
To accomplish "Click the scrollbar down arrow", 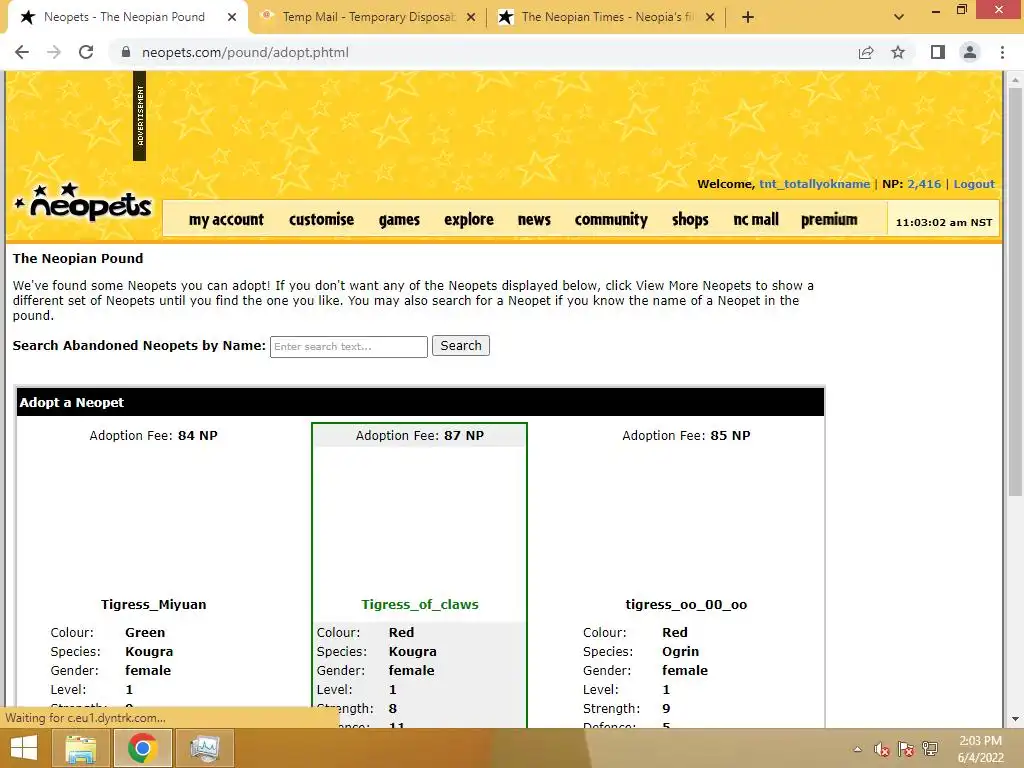I will point(1015,719).
